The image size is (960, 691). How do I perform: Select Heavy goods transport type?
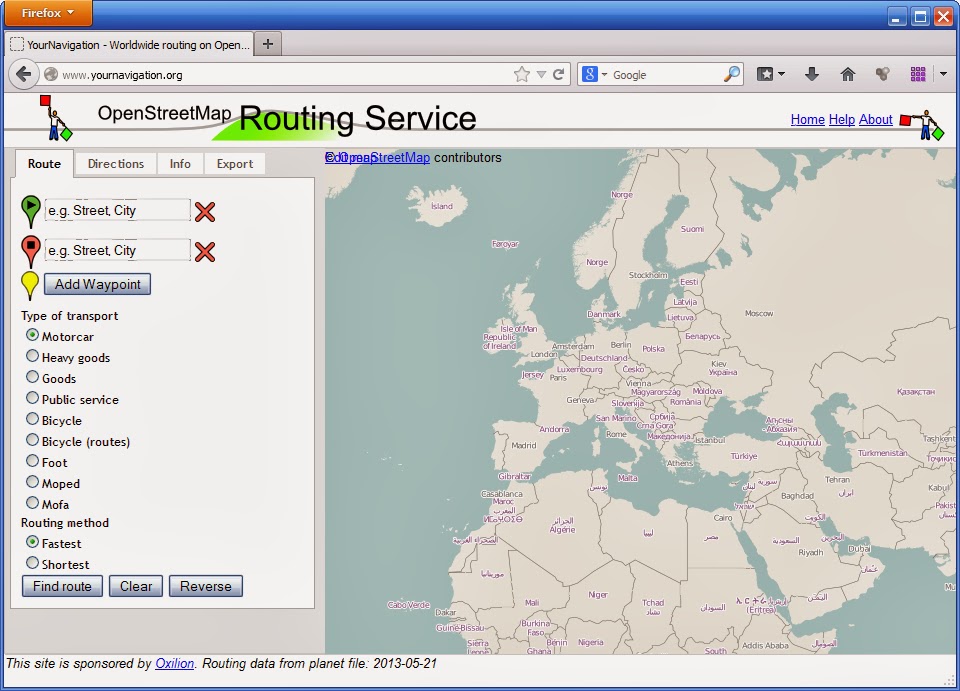(x=32, y=356)
